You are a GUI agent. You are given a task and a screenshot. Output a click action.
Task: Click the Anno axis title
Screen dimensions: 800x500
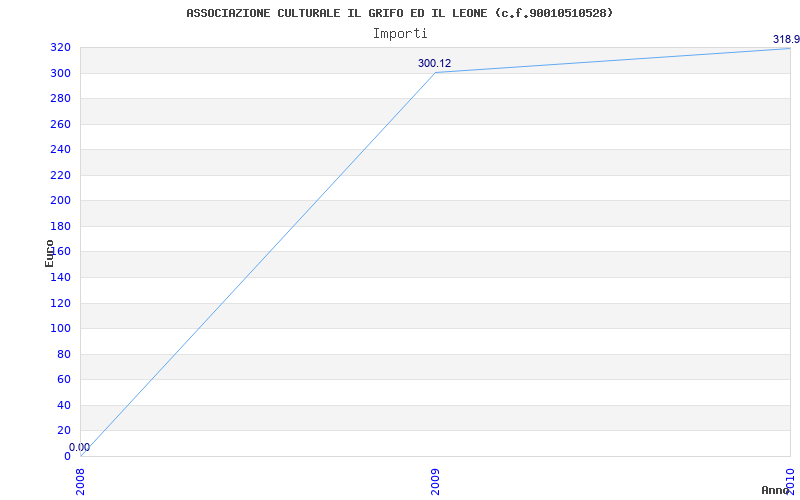click(x=775, y=490)
